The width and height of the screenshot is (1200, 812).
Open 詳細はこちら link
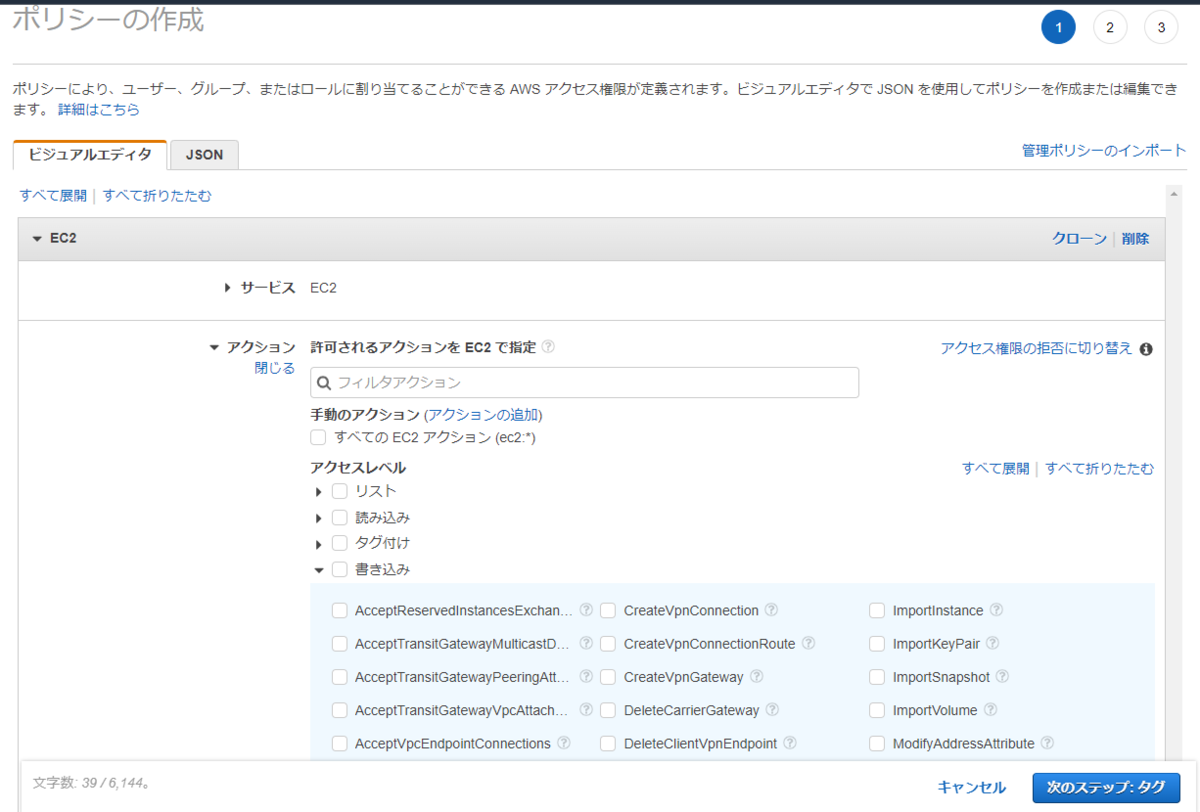pos(99,109)
